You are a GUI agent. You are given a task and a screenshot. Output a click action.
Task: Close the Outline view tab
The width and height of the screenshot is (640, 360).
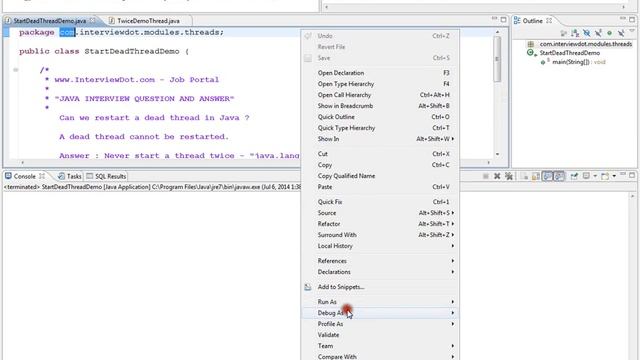tap(549, 20)
